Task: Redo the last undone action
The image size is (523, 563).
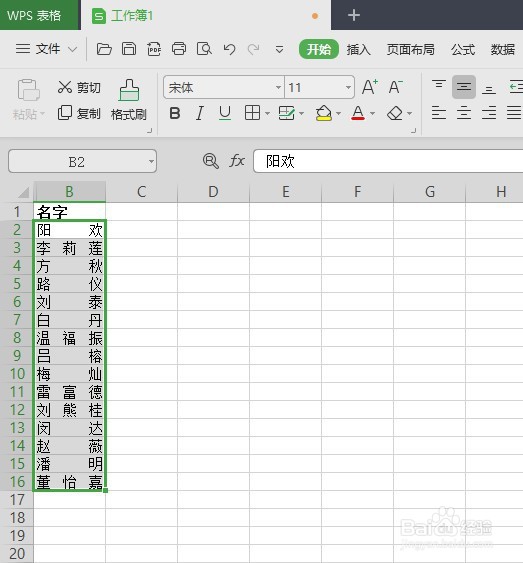Action: click(253, 49)
